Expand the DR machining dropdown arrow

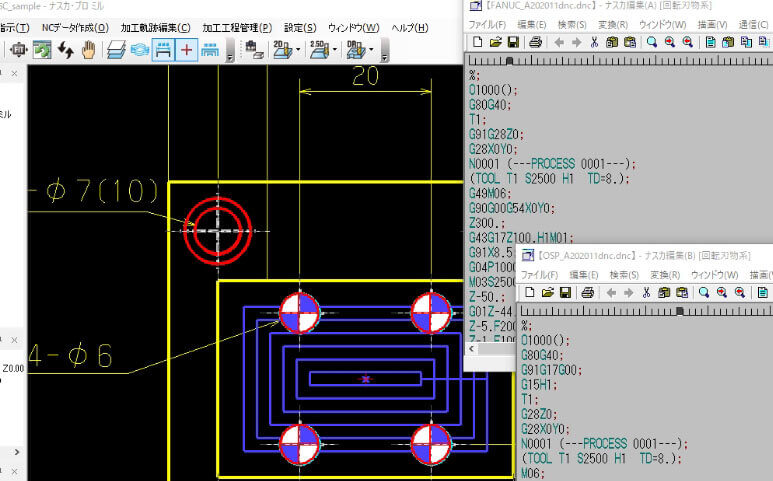tap(371, 50)
